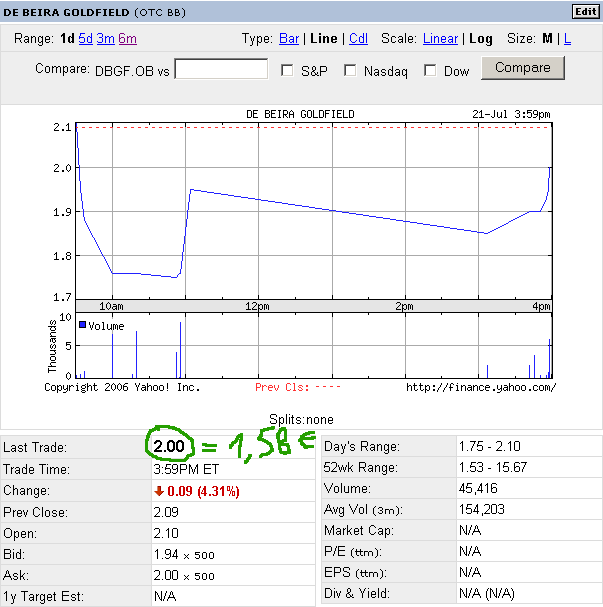Click the Last Trade value 2.00
Image resolution: width=603 pixels, height=607 pixels.
click(169, 446)
